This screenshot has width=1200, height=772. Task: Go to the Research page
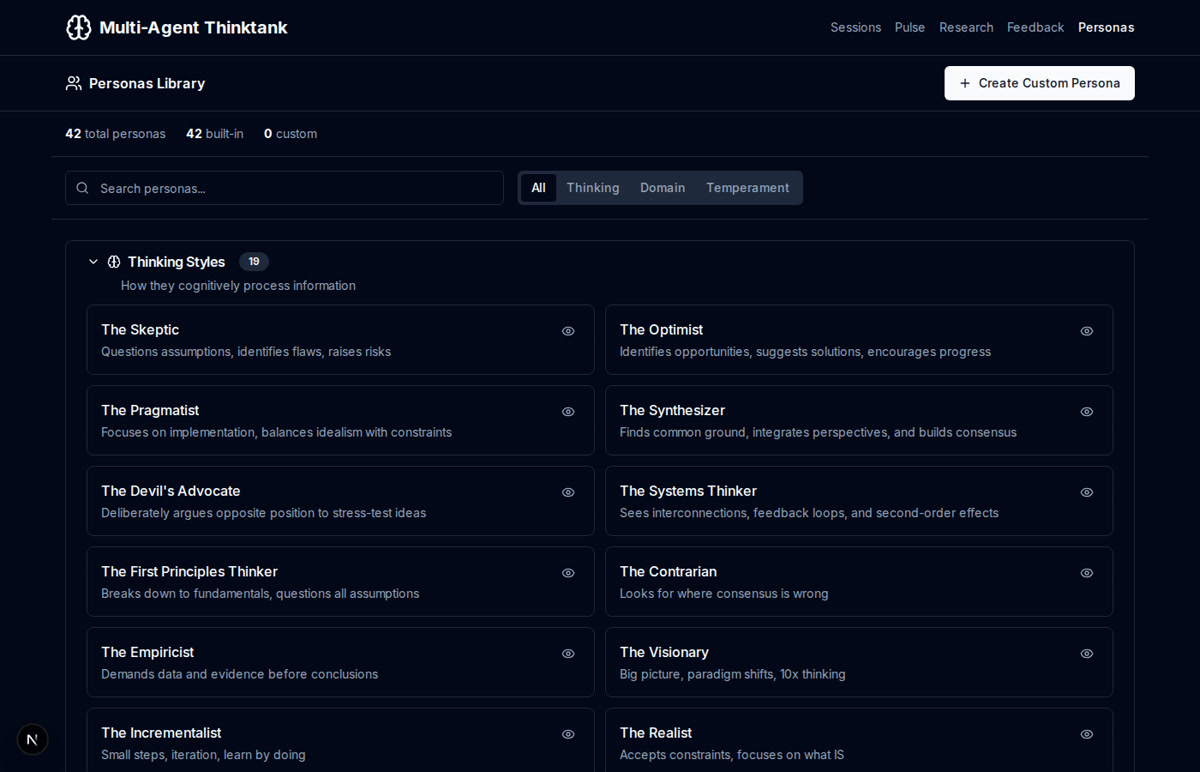966,27
